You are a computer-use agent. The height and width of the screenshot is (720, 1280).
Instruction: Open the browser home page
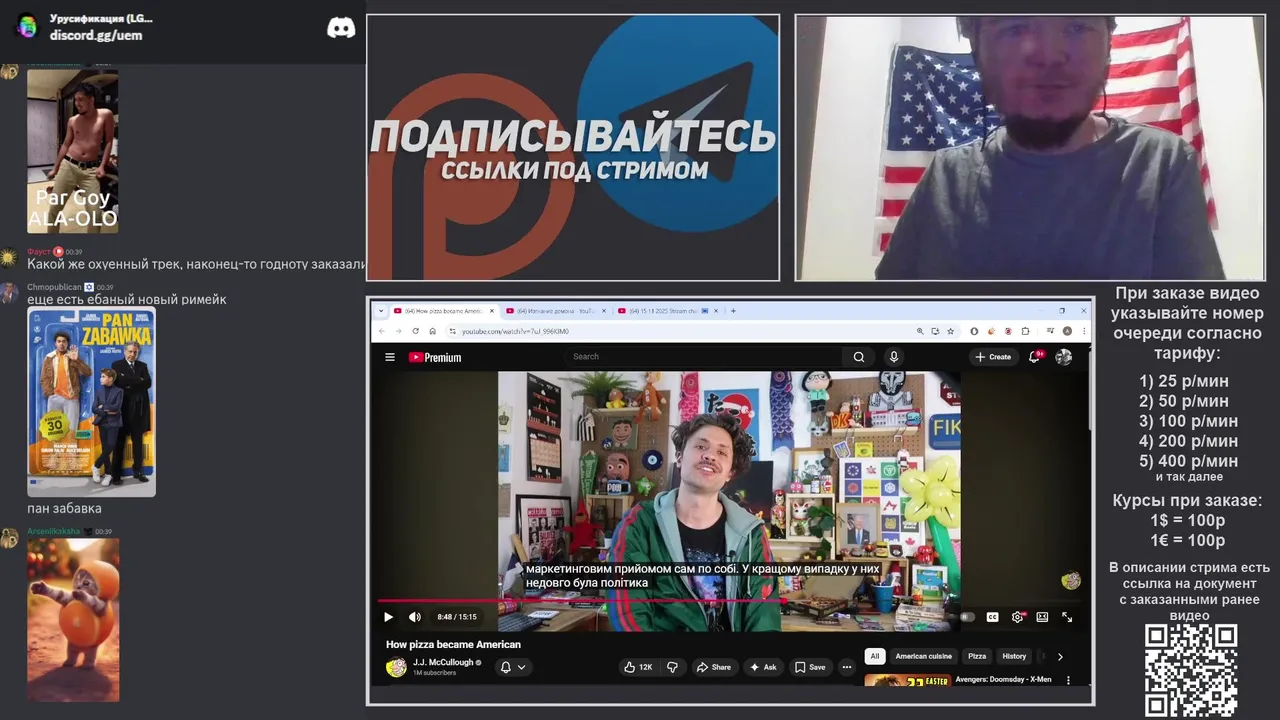click(x=432, y=331)
